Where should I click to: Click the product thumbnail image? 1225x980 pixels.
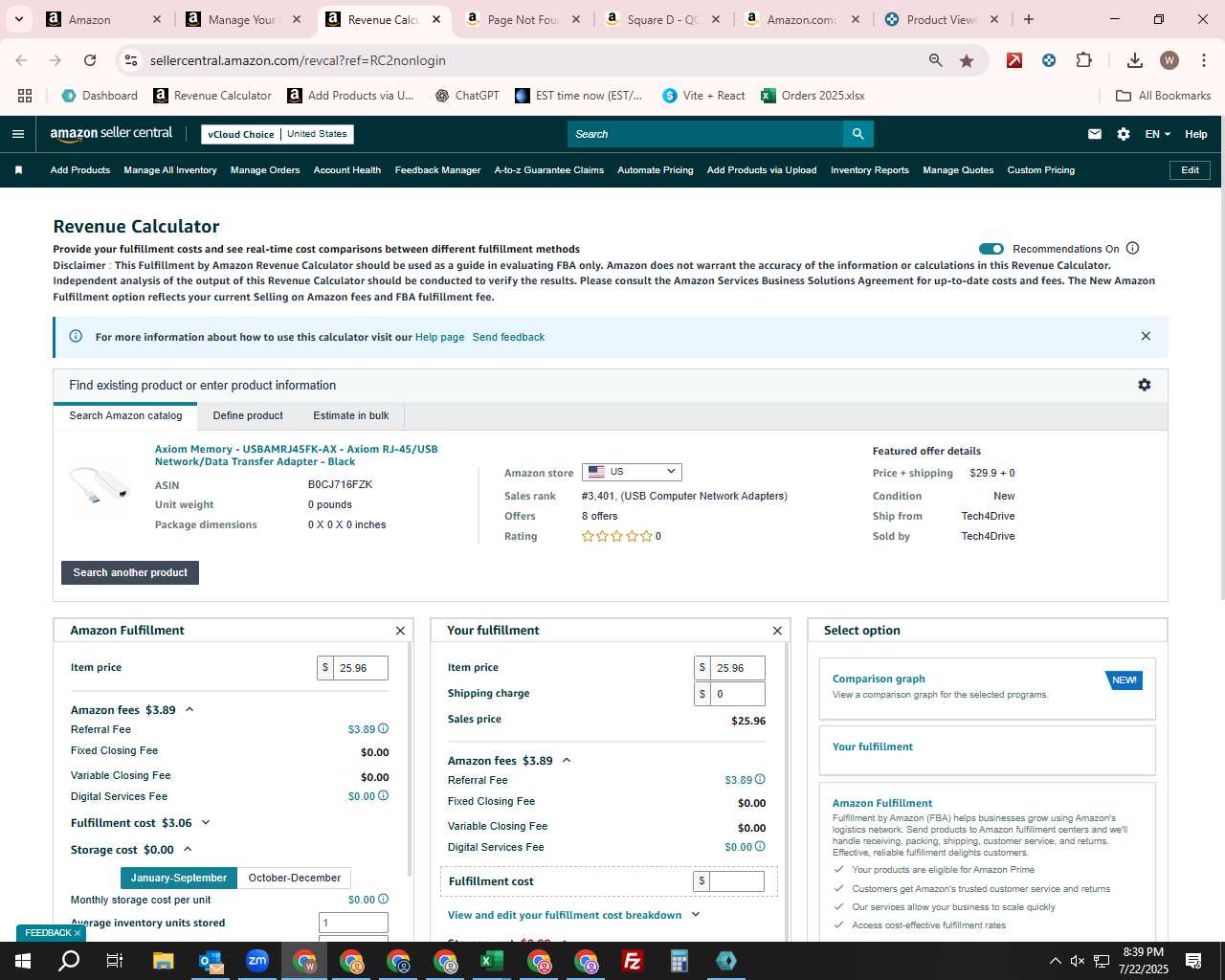tap(98, 483)
